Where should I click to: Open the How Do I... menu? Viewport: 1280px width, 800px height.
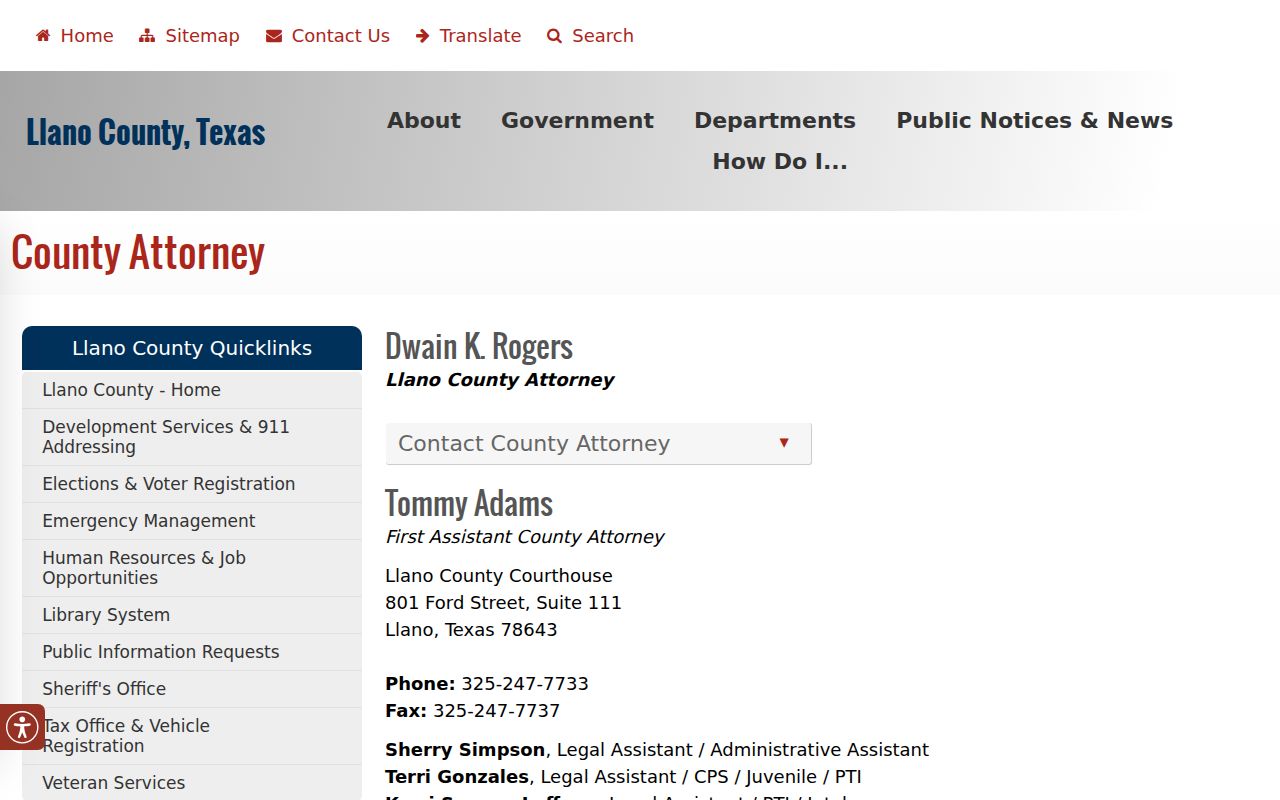coord(780,161)
